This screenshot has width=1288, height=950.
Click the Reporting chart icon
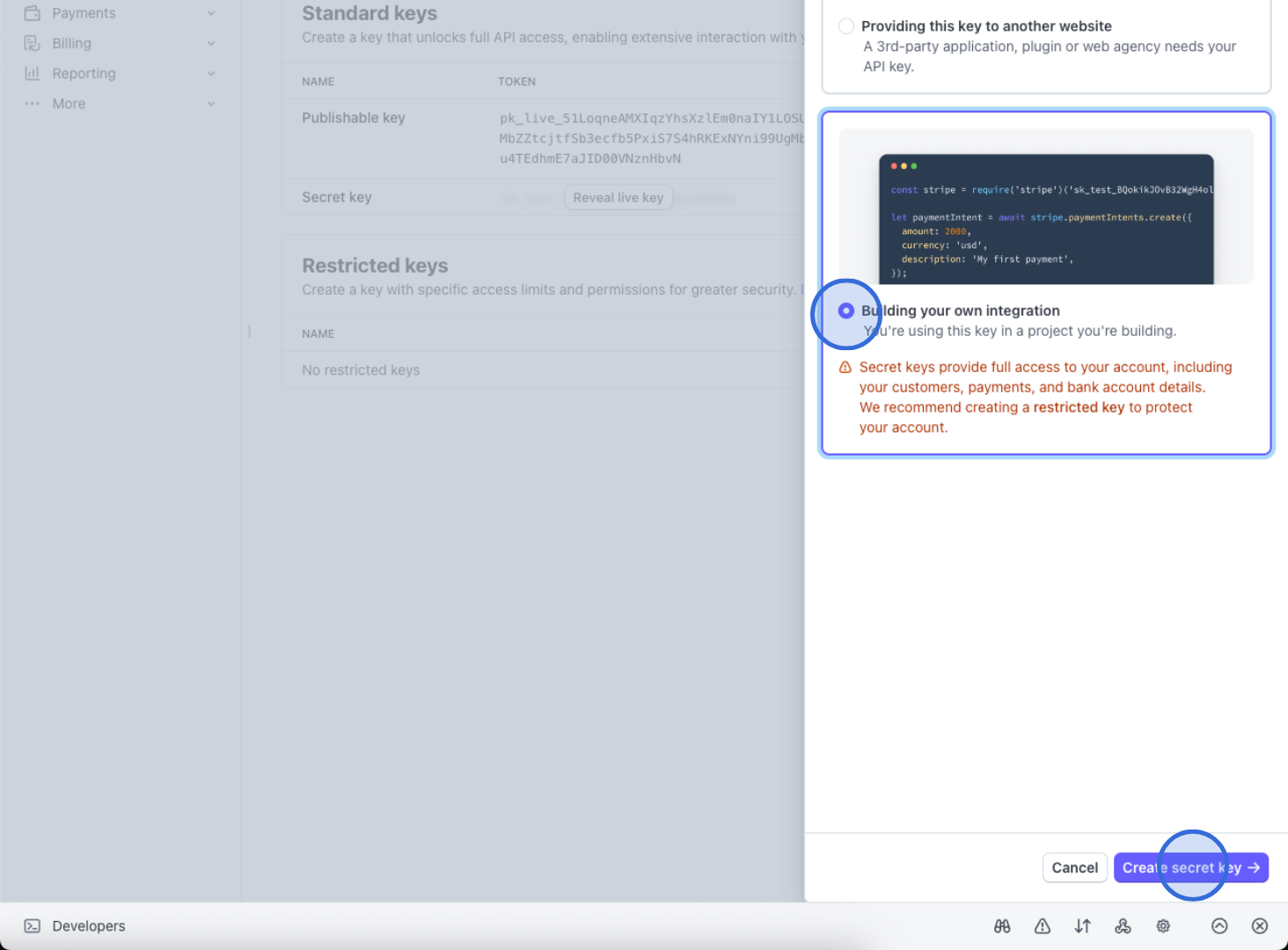click(33, 73)
